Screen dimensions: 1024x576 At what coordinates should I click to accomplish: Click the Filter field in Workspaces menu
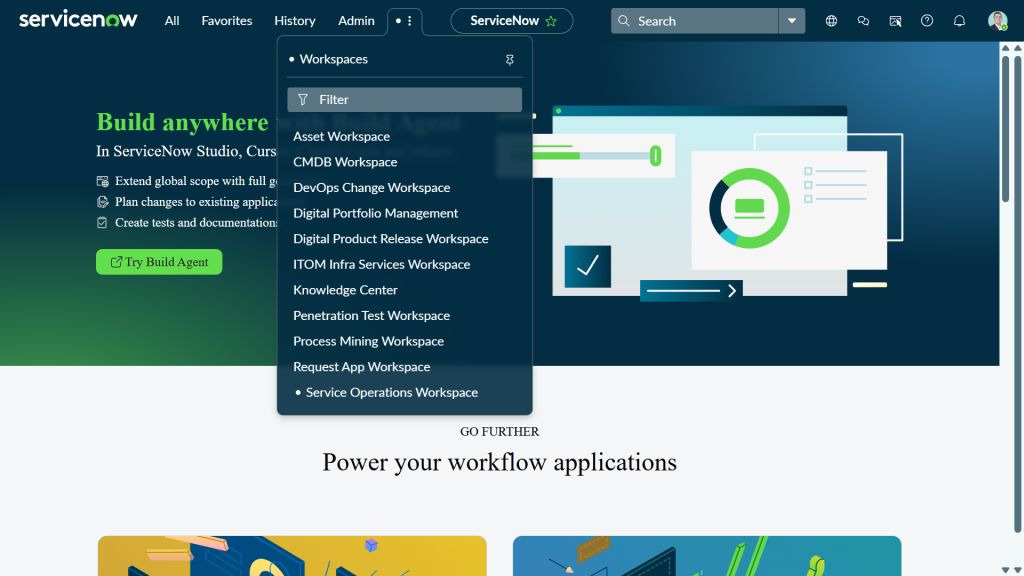tap(404, 99)
